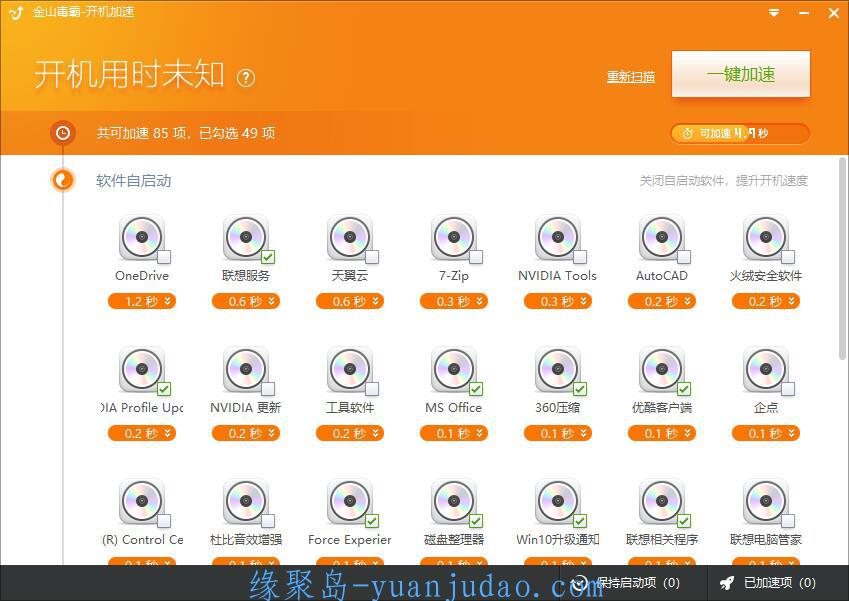Screen dimensions: 849x601
Task: Click the vertical scrollbar on the right
Action: (842, 259)
